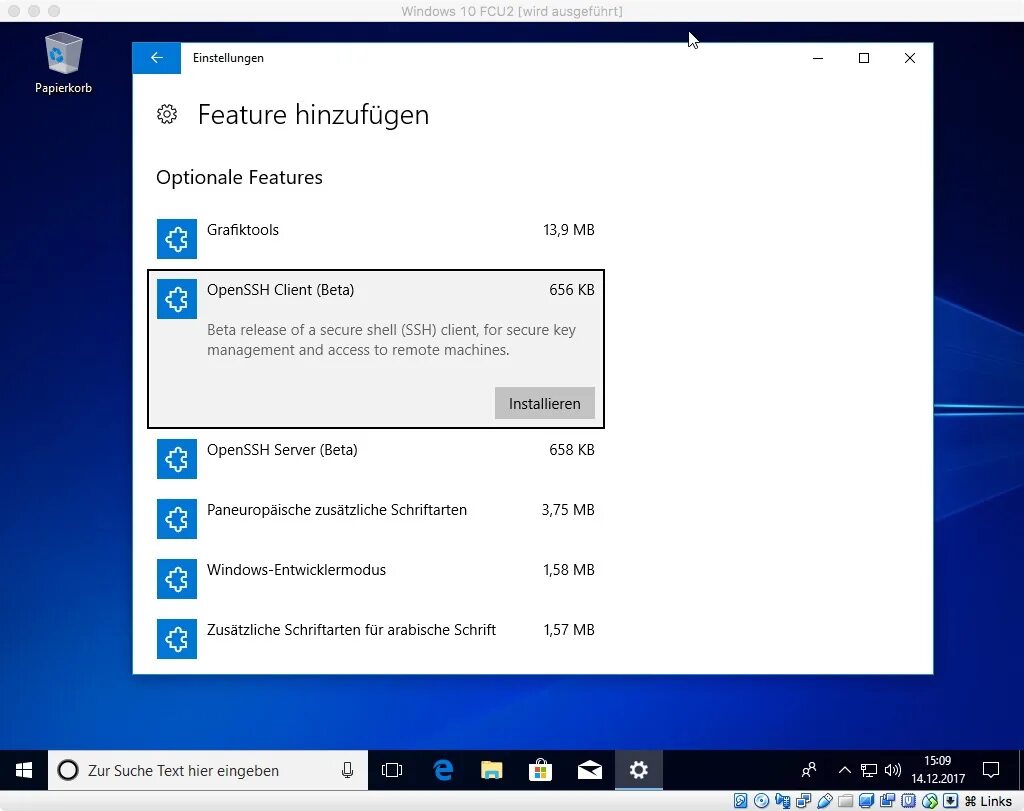Click VirtualBox CPU virtualization features icon
The image size is (1024, 811).
coord(908,801)
